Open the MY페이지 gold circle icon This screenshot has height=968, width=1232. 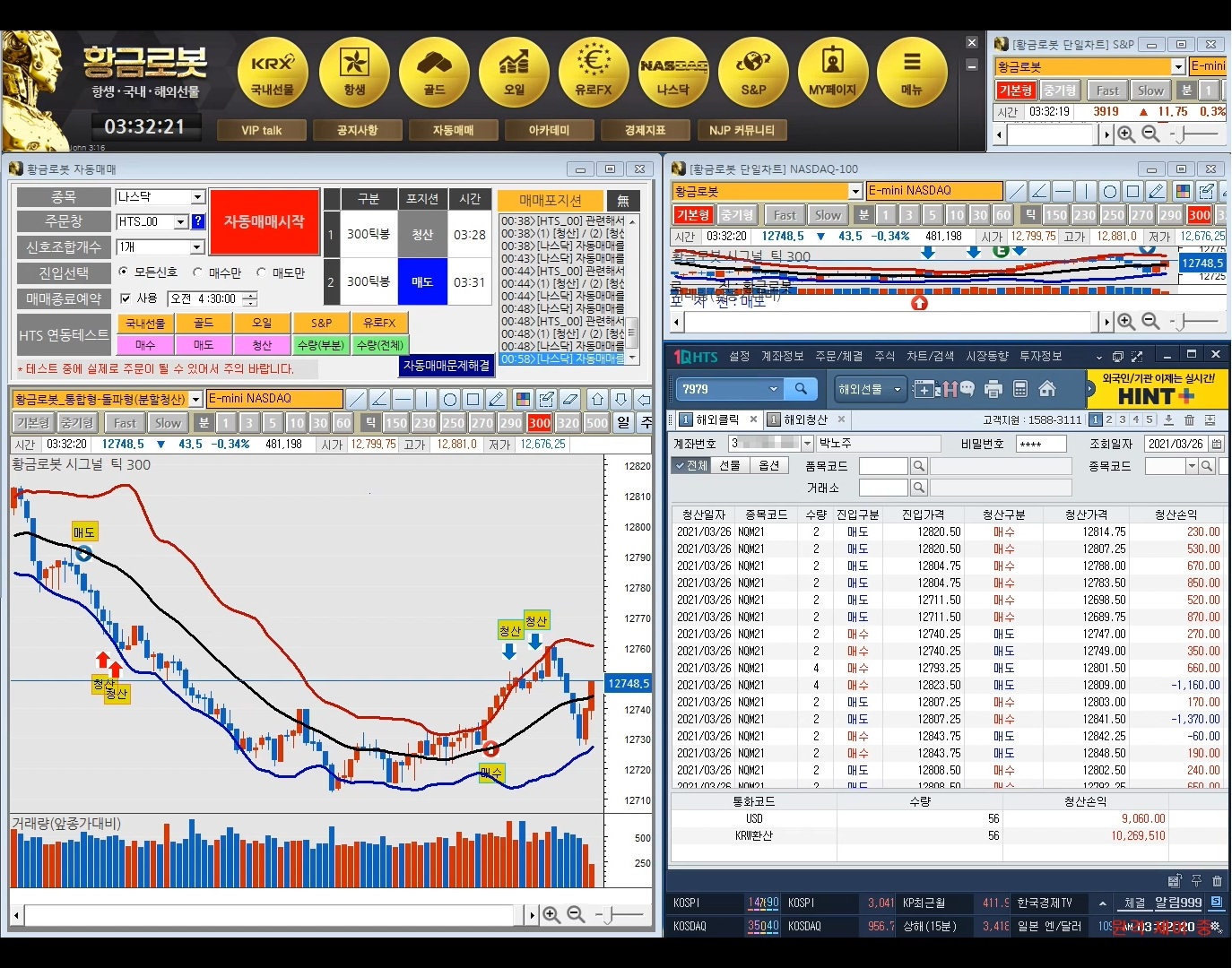(x=833, y=73)
